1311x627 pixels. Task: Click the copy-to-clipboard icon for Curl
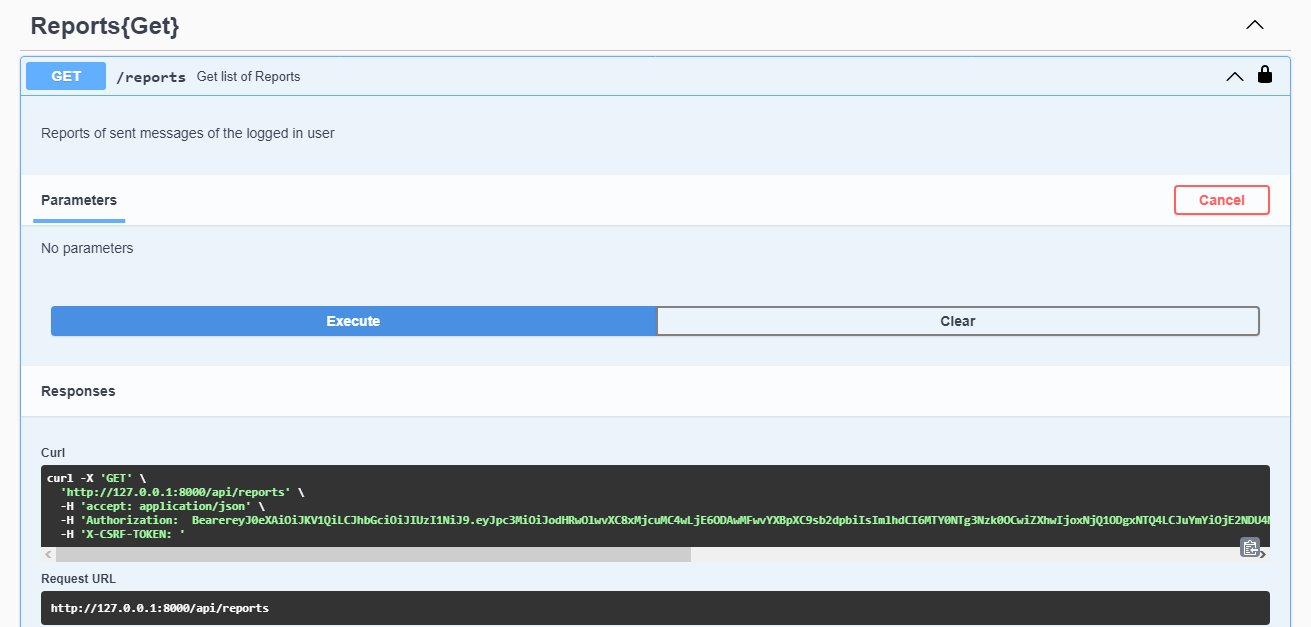pos(1250,547)
